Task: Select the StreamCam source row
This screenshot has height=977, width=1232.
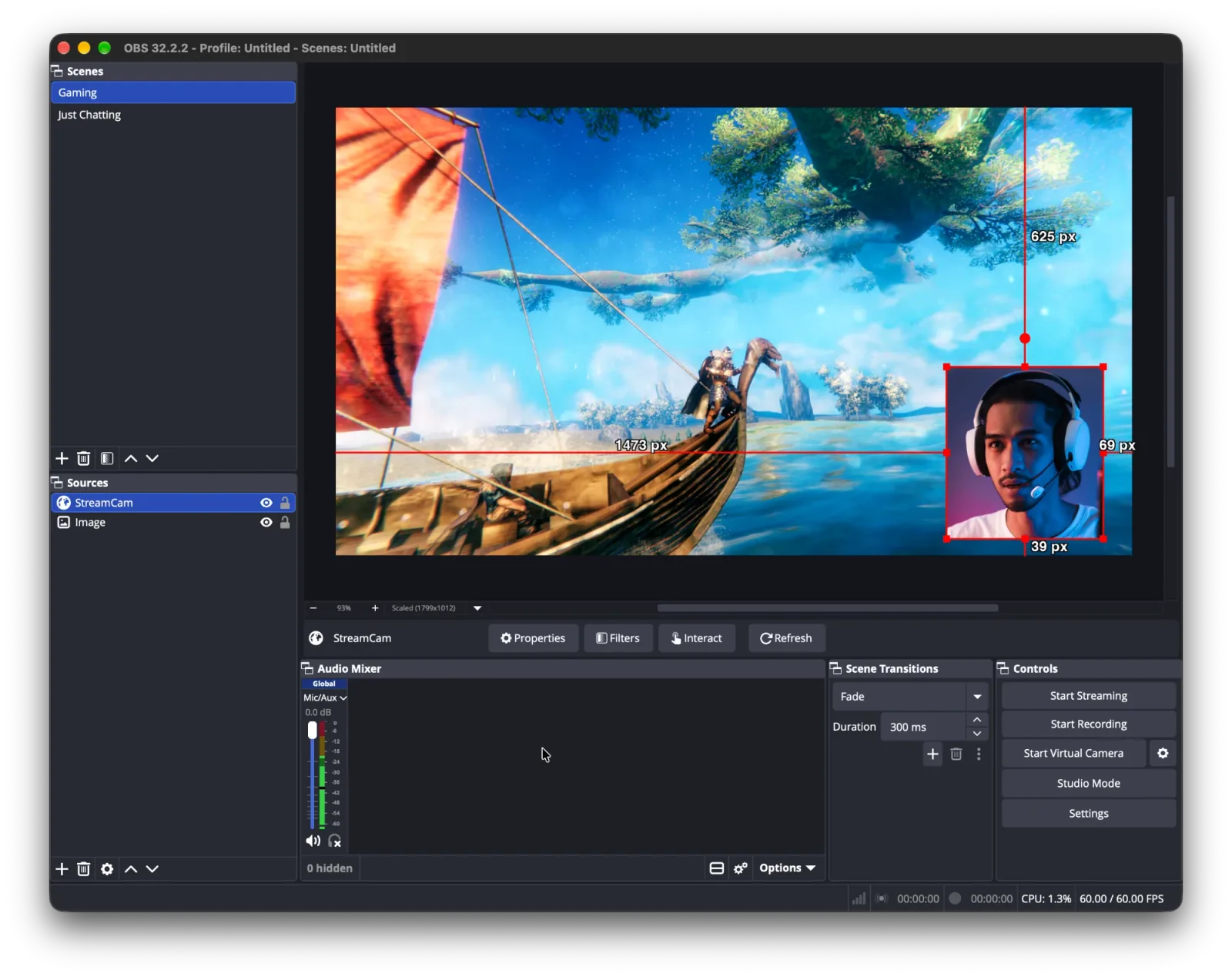Action: coord(173,502)
